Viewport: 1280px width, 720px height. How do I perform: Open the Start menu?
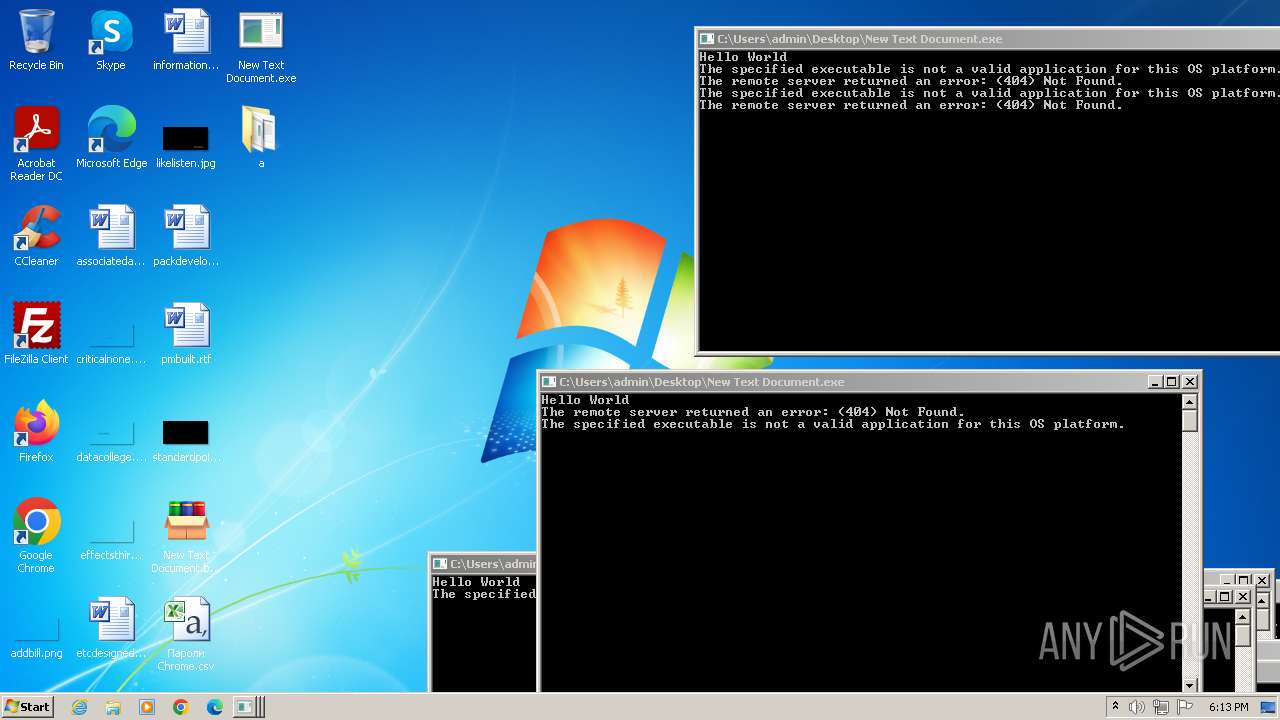point(27,707)
